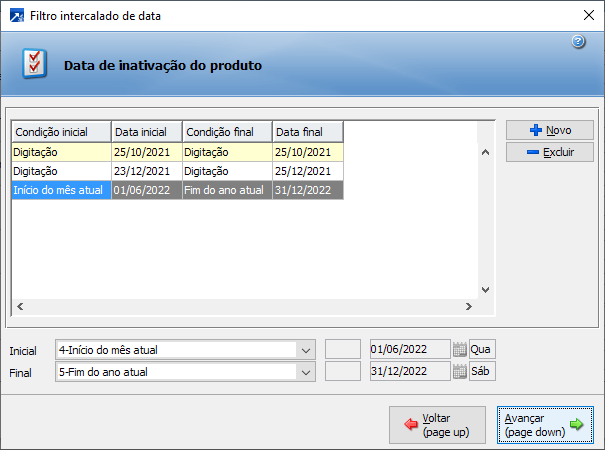This screenshot has height=450, width=605.
Task: Go back with Voltar (page up)
Action: (437, 425)
